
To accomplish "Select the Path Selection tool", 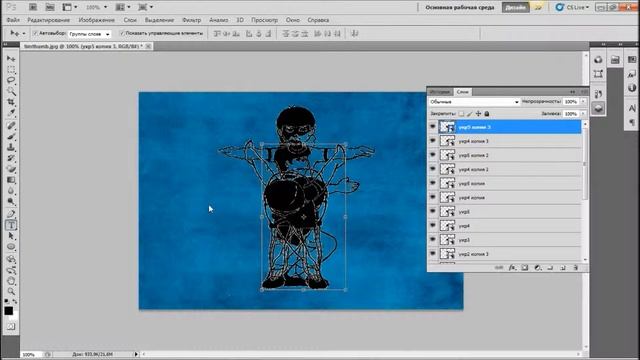I will click(11, 236).
